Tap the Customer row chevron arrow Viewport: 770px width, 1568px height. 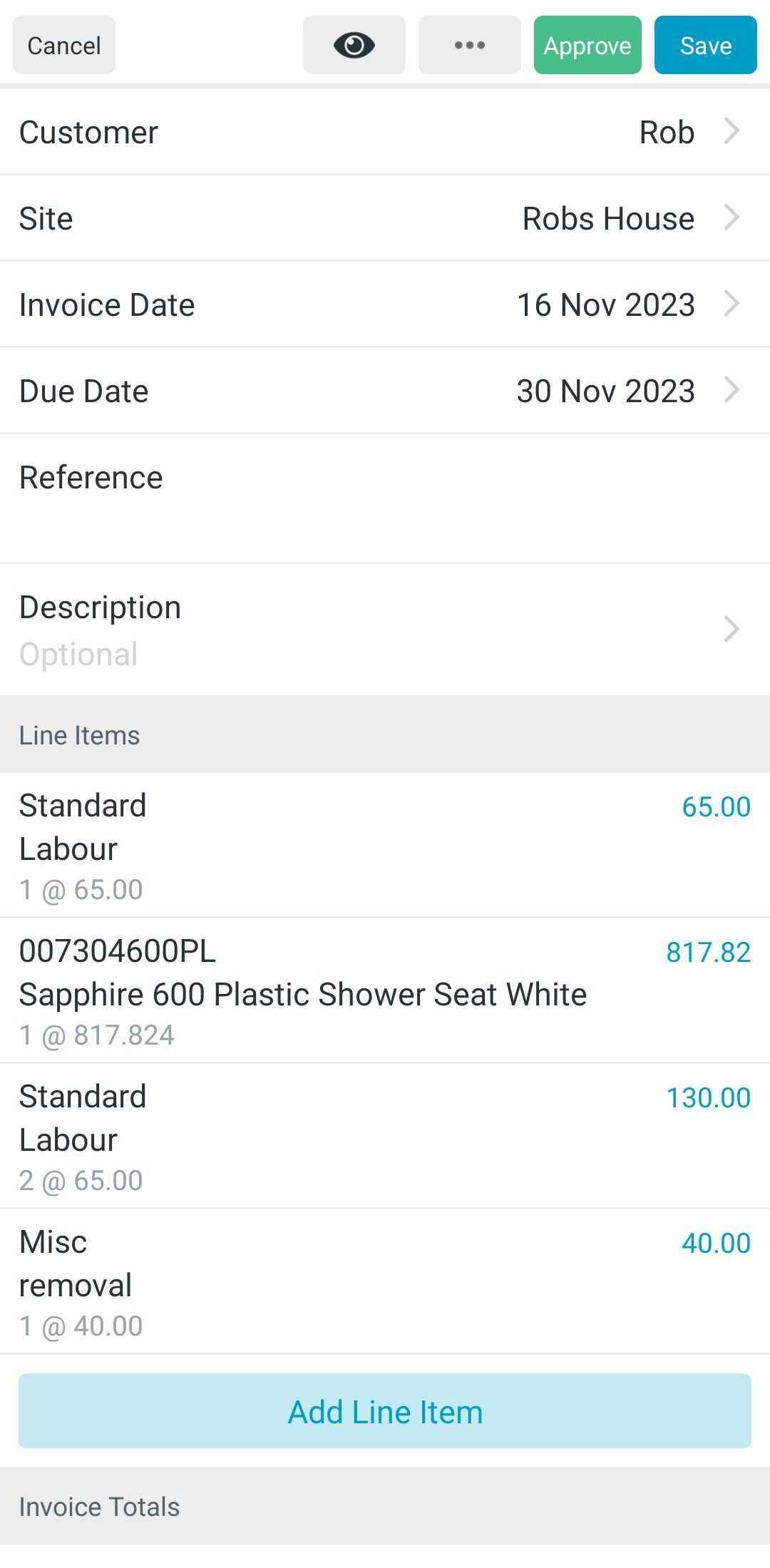click(731, 131)
